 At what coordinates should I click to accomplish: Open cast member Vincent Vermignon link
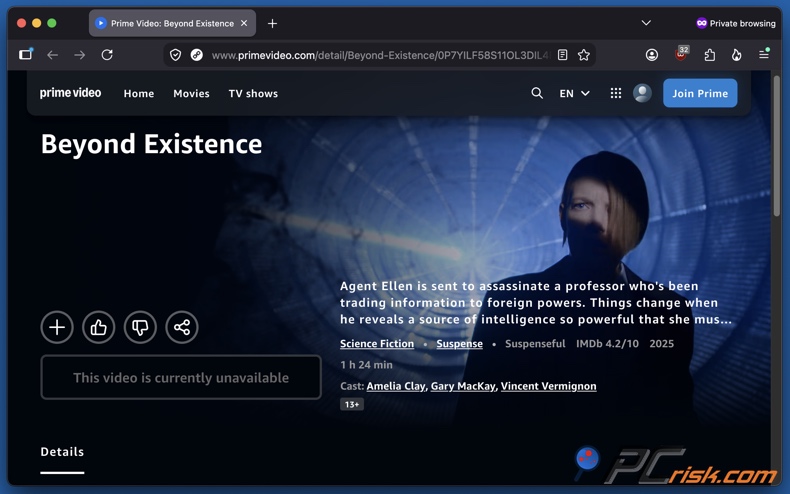coord(549,386)
